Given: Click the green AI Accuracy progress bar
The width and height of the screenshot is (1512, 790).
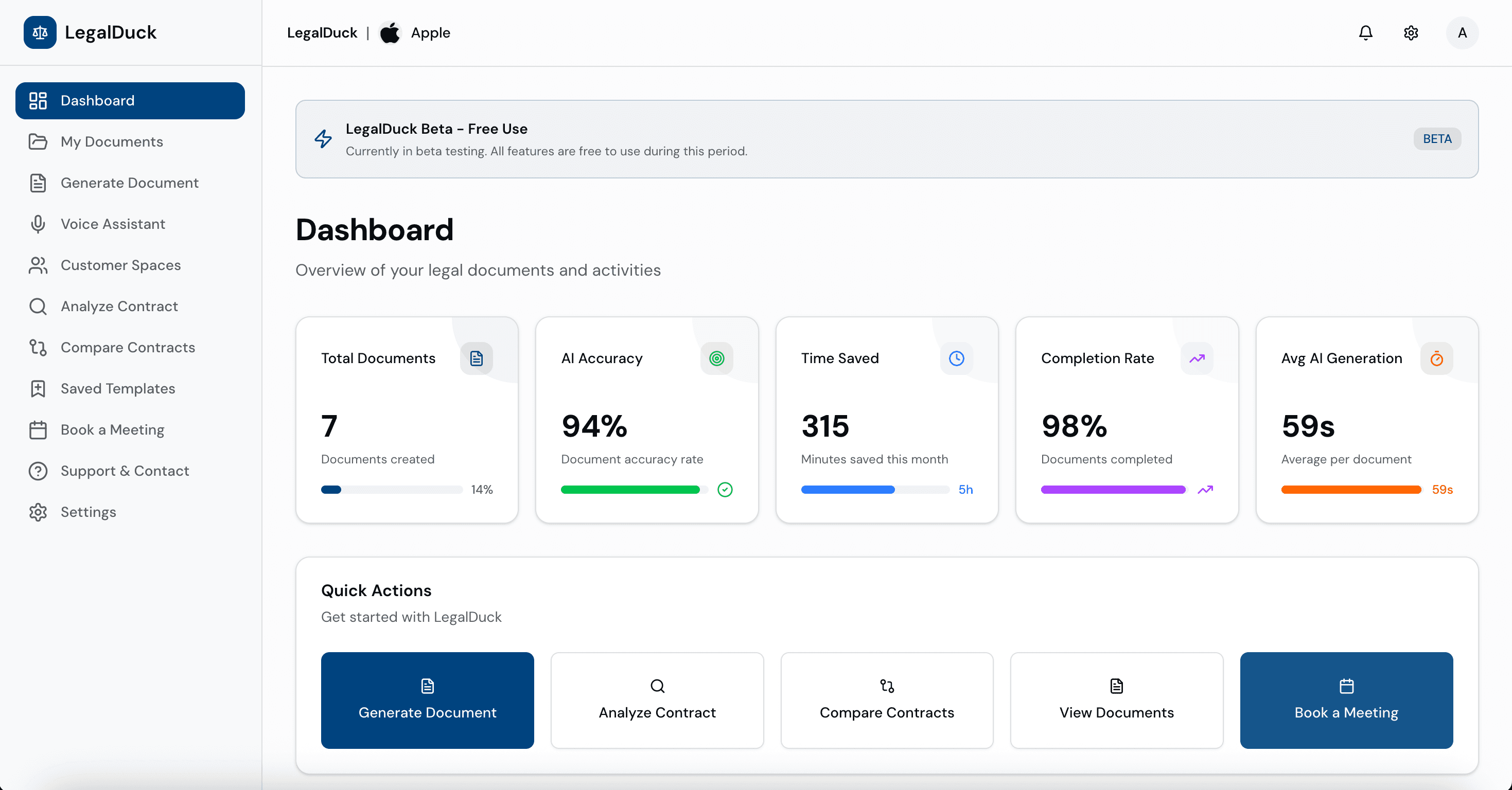Looking at the screenshot, I should pyautogui.click(x=634, y=490).
